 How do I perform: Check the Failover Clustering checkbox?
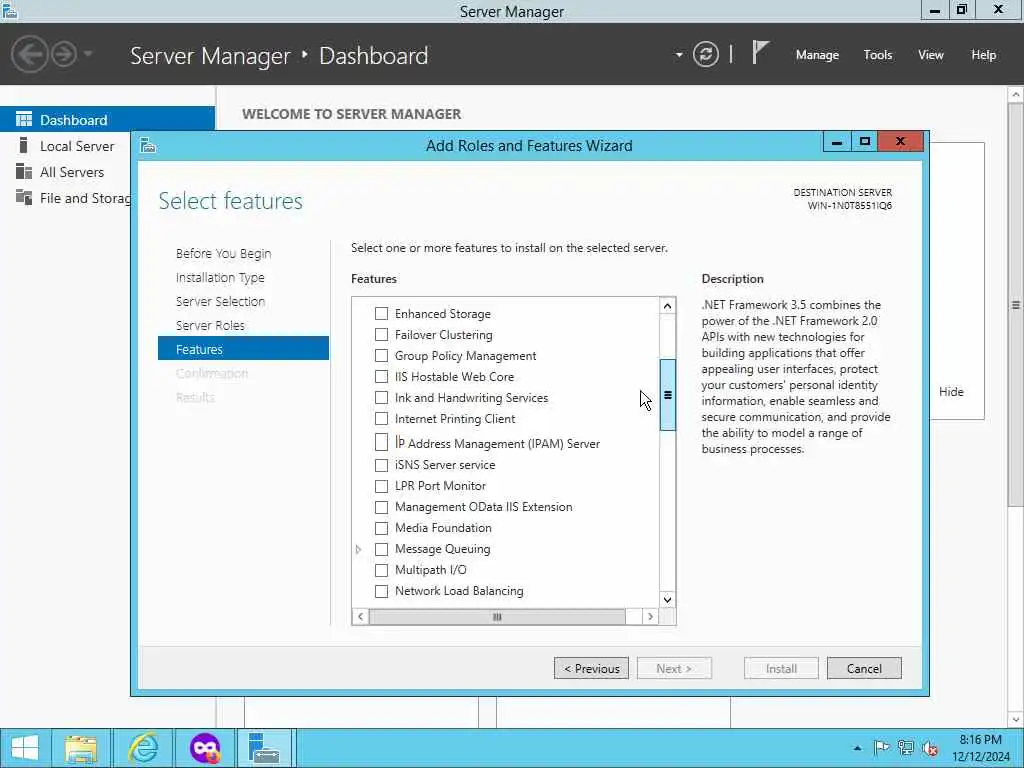[x=381, y=335]
